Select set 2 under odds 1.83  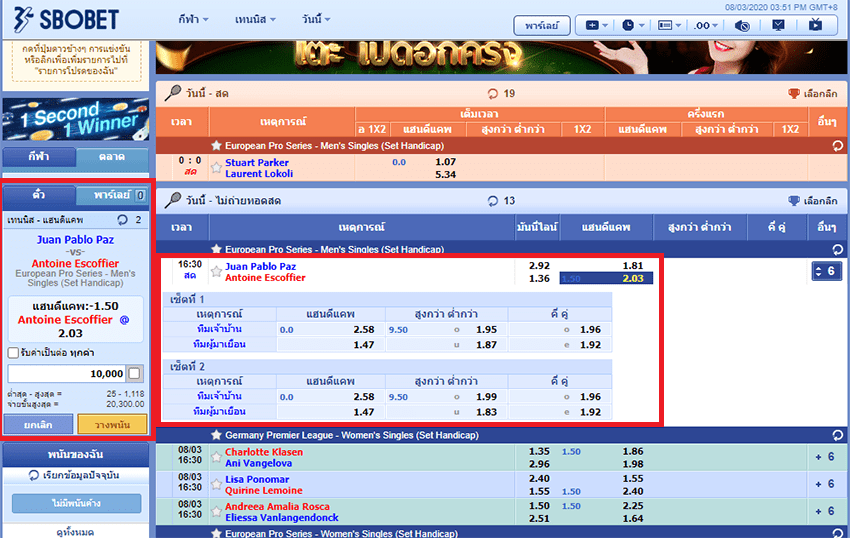coord(486,412)
